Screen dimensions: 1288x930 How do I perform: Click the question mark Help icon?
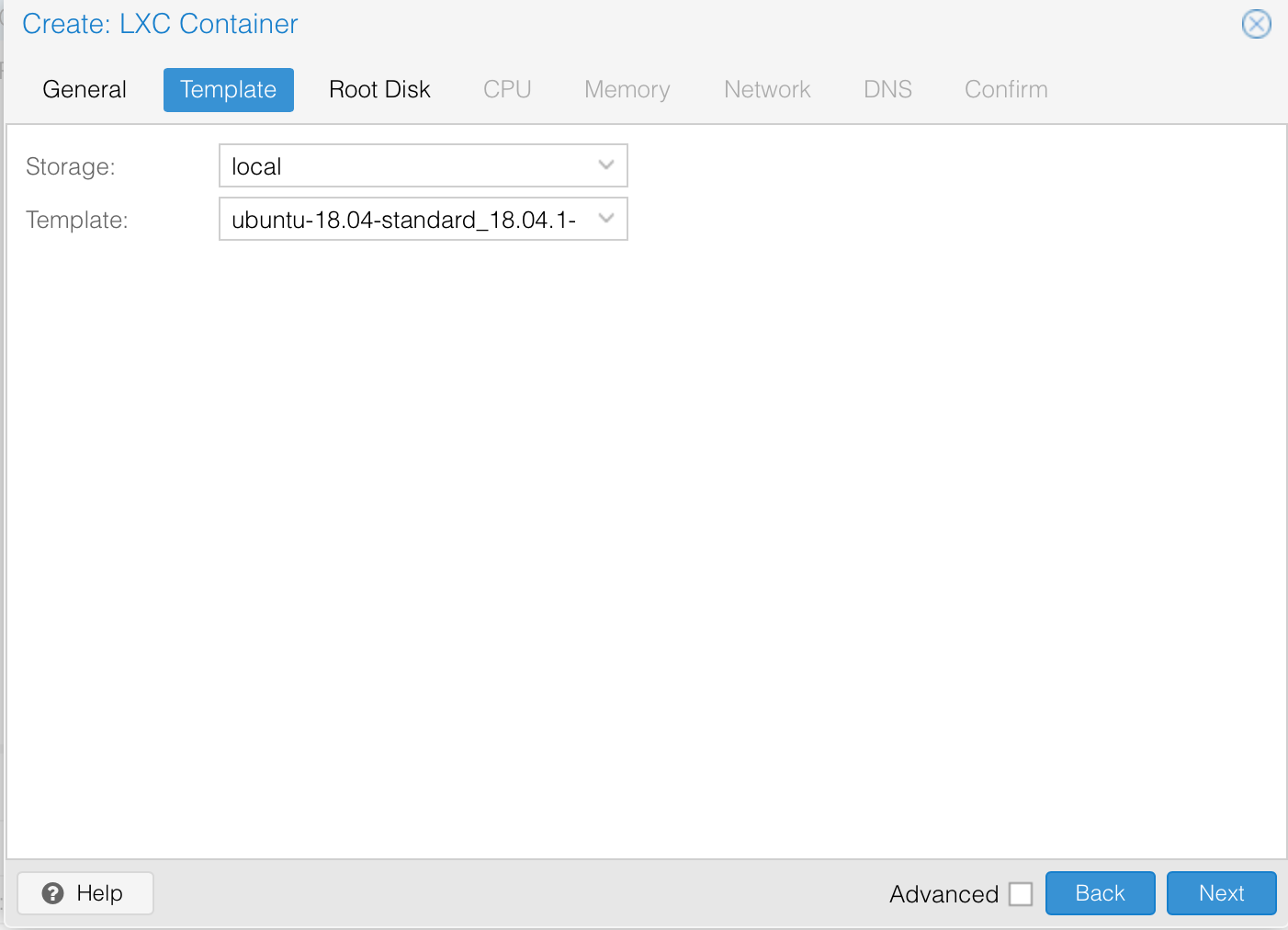coord(53,893)
